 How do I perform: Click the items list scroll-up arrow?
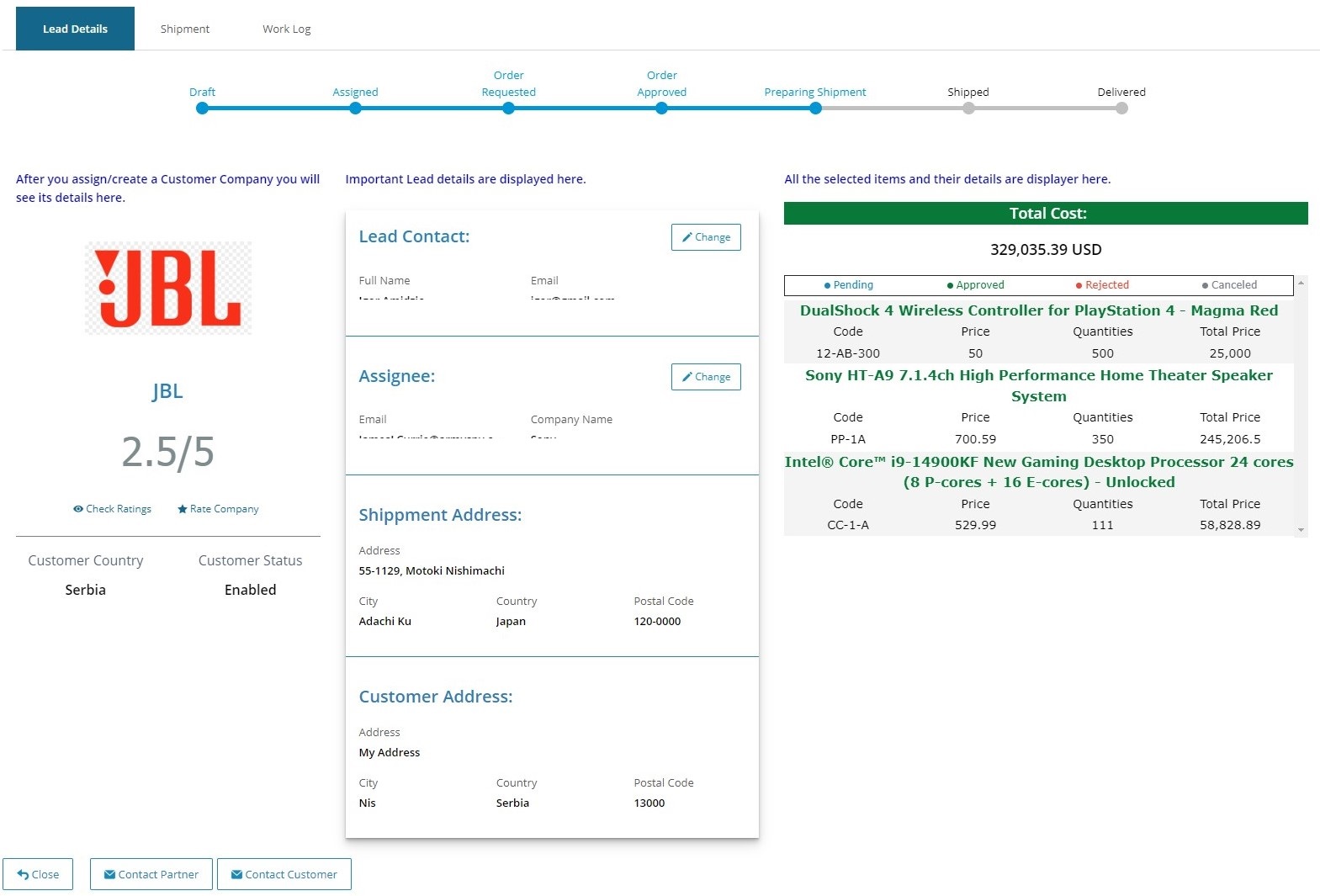[x=1301, y=283]
